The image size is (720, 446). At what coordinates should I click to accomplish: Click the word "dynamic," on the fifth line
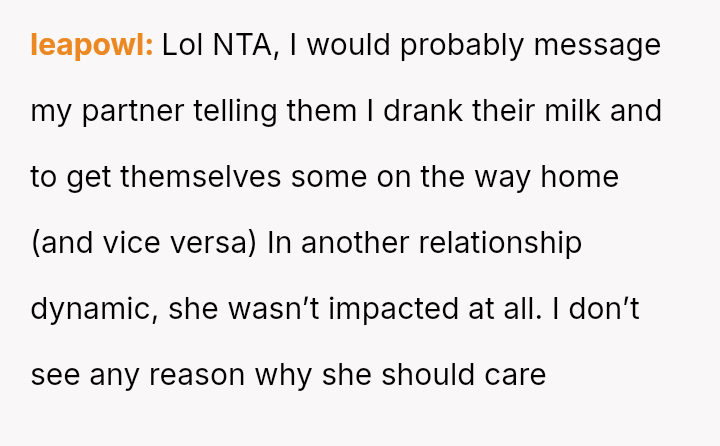(x=94, y=309)
